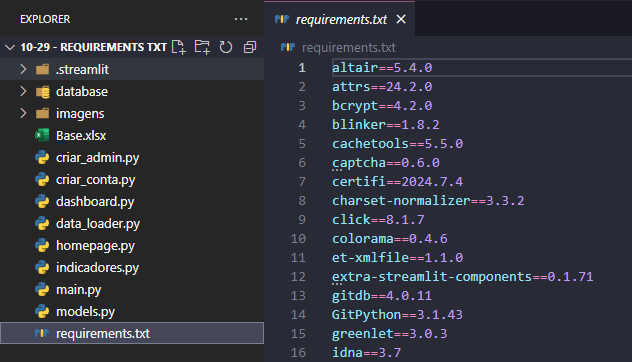Click the EXPLORER panel title
The height and width of the screenshot is (362, 632).
(x=45, y=19)
